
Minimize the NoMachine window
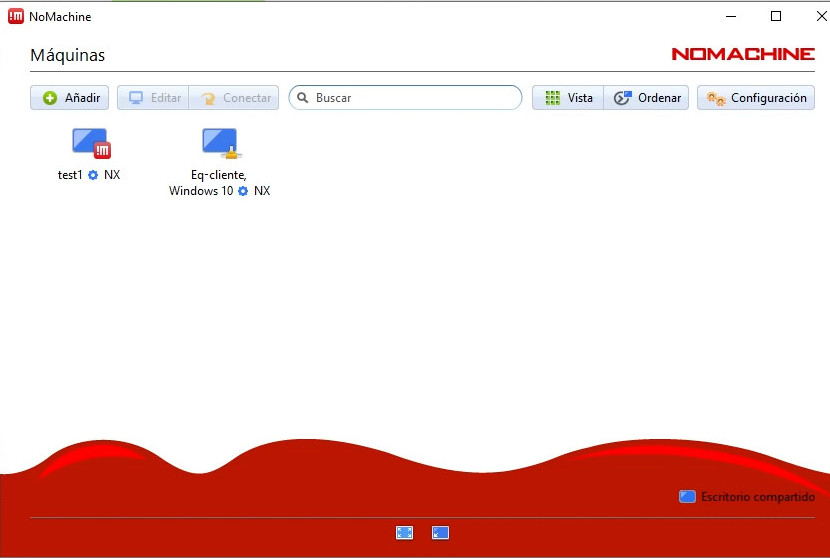730,16
